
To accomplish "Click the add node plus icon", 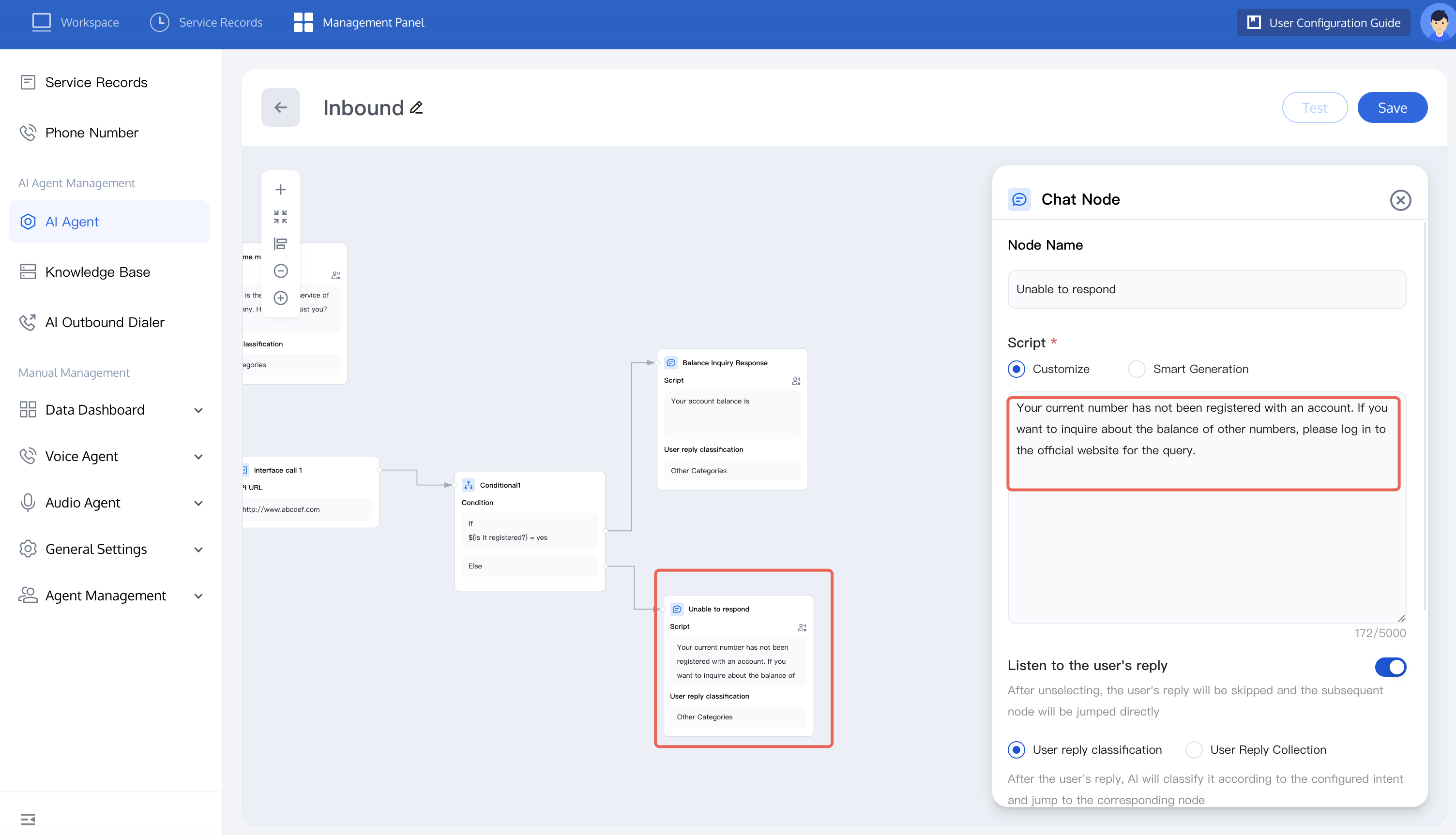I will [281, 190].
